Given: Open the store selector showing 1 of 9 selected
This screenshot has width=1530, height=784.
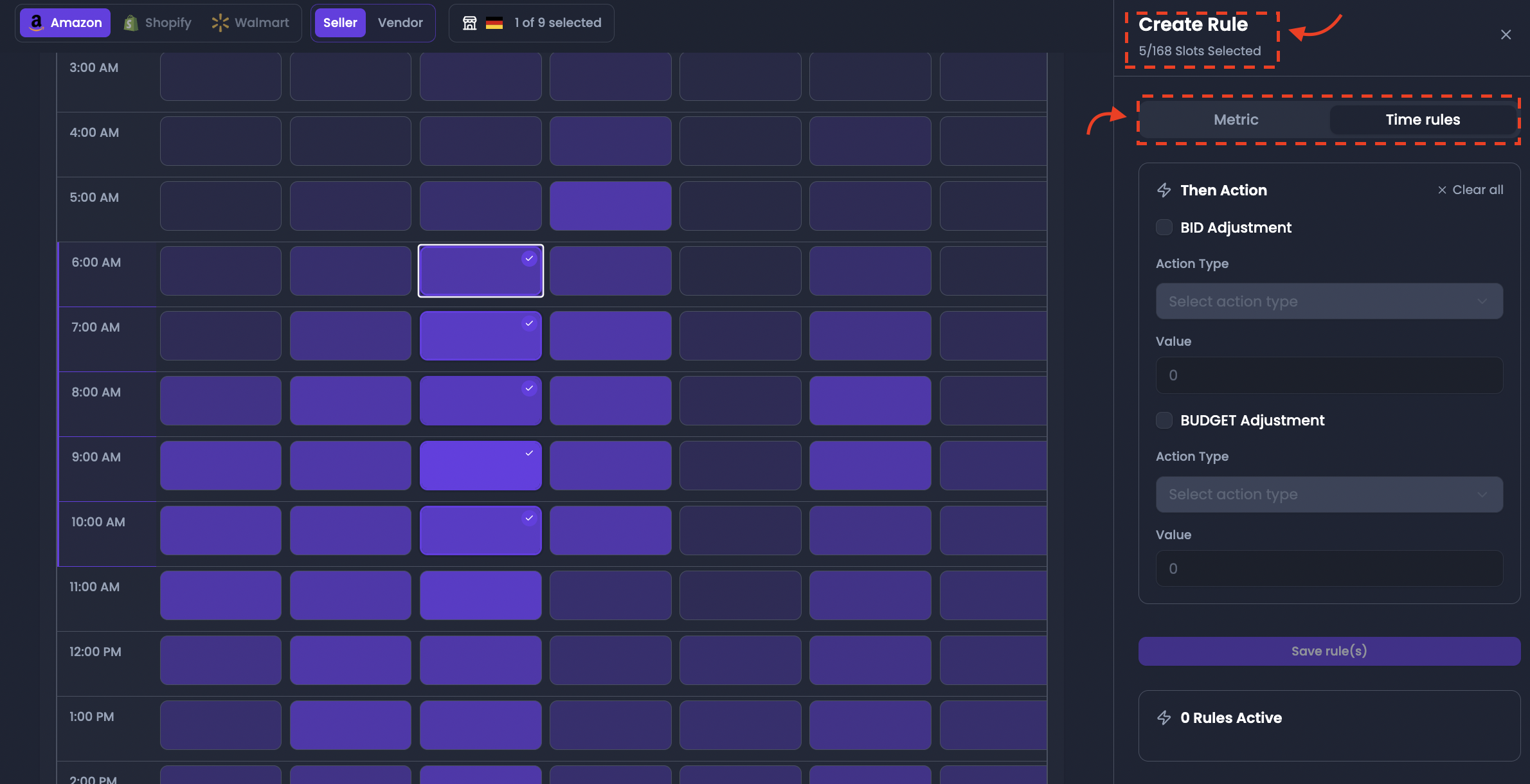Looking at the screenshot, I should [532, 22].
